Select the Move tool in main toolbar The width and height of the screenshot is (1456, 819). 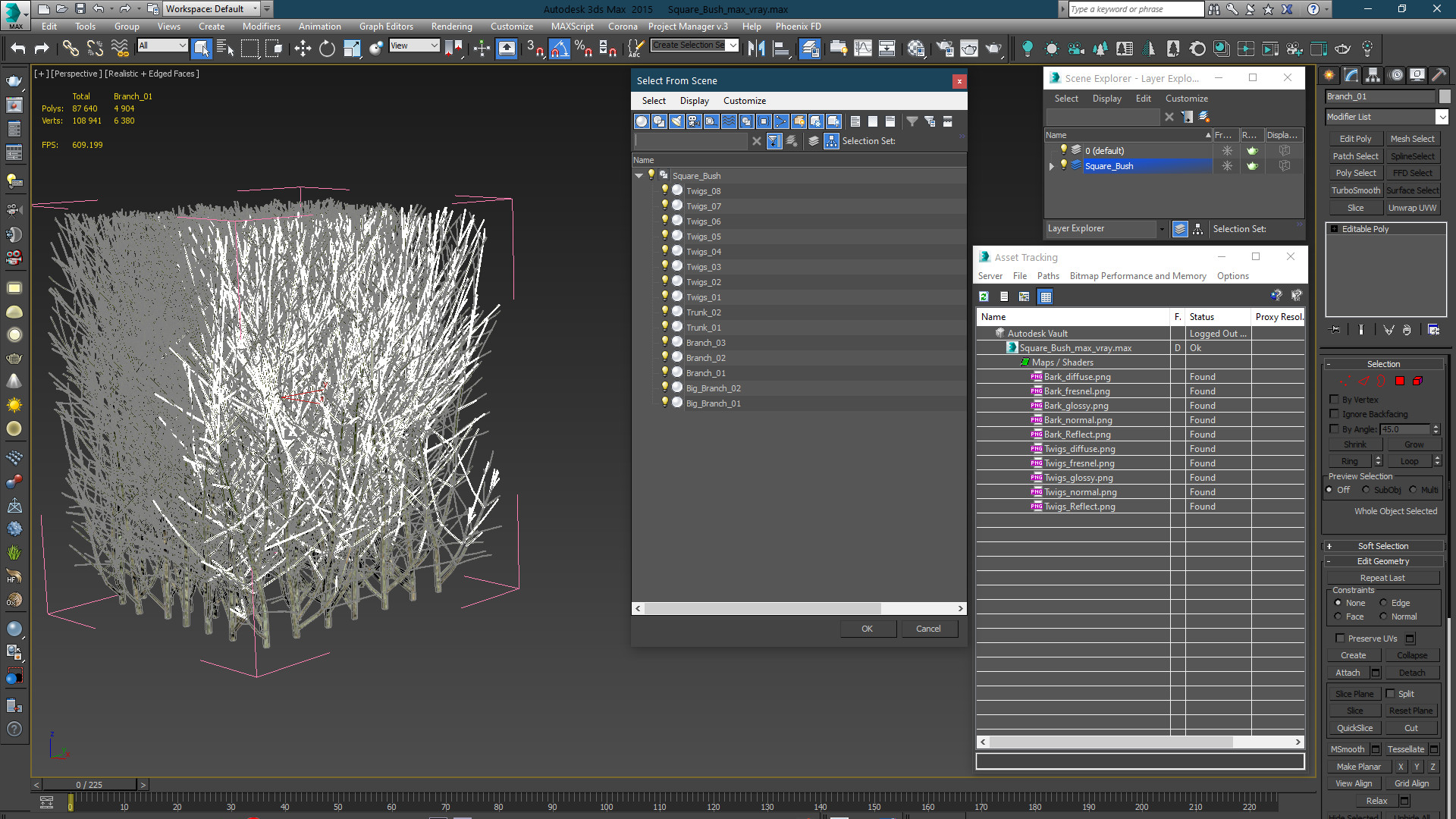point(303,49)
